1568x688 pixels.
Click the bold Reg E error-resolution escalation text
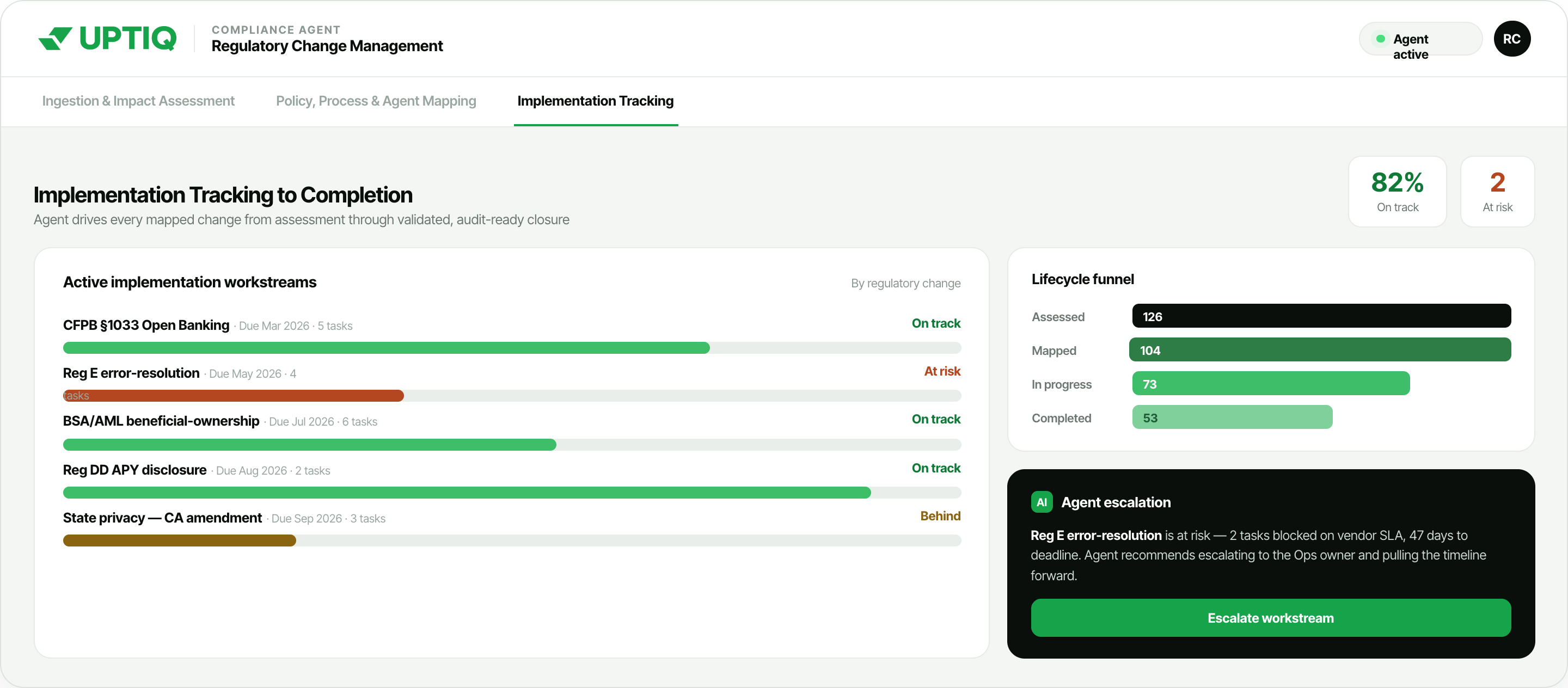pos(1095,535)
